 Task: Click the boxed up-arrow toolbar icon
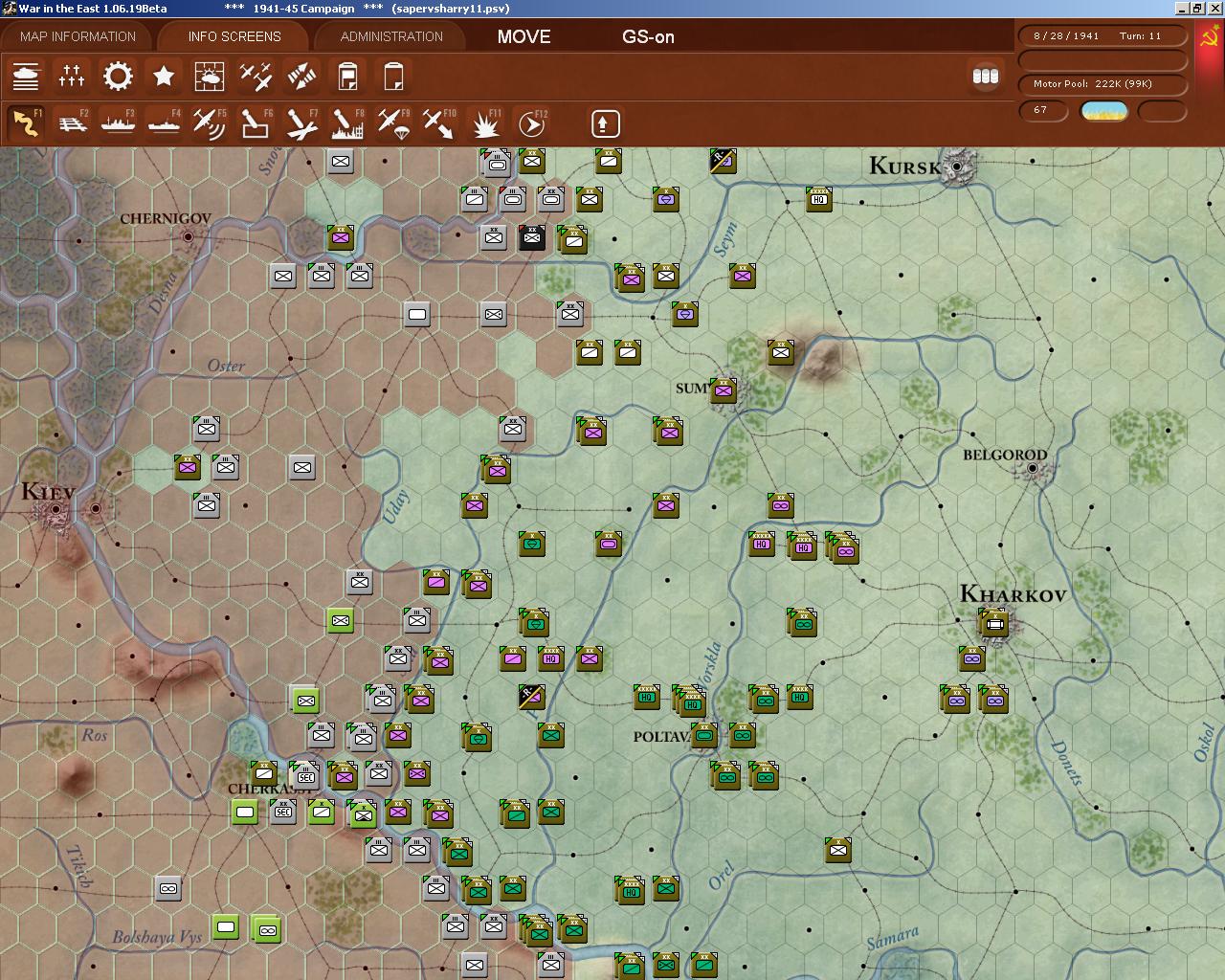click(x=605, y=123)
